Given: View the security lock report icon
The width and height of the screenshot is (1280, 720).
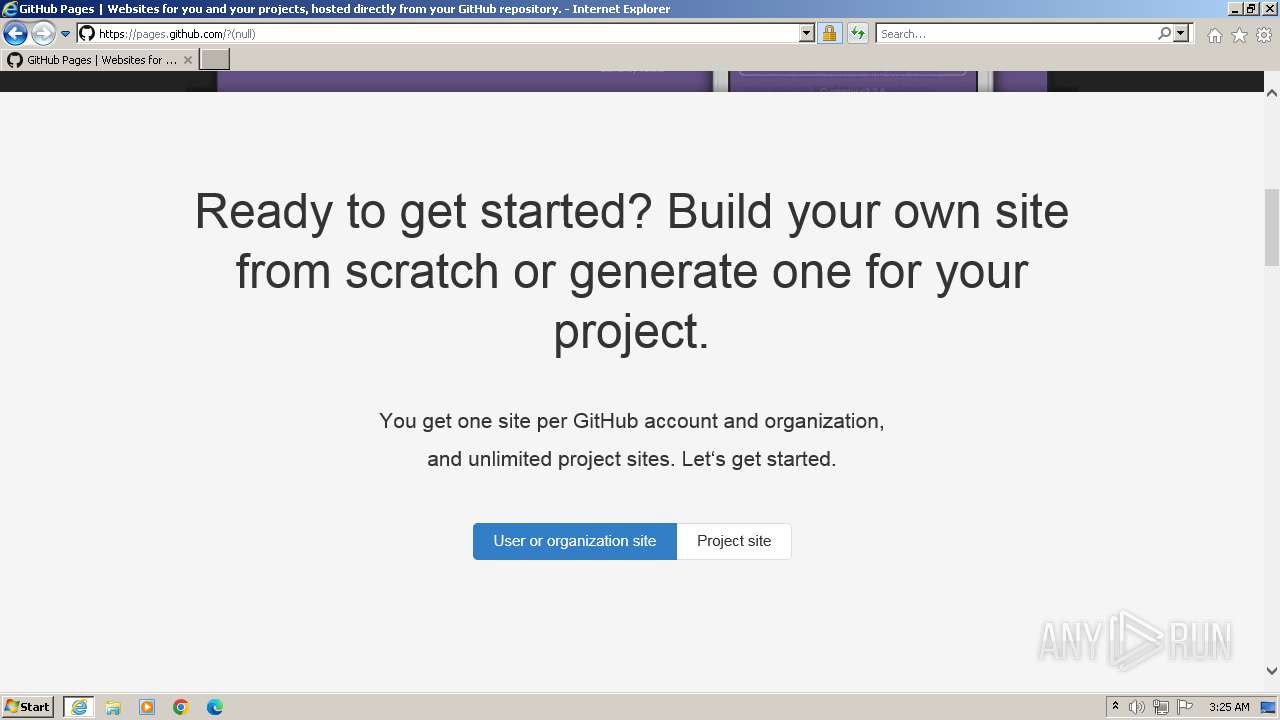Looking at the screenshot, I should pyautogui.click(x=829, y=33).
